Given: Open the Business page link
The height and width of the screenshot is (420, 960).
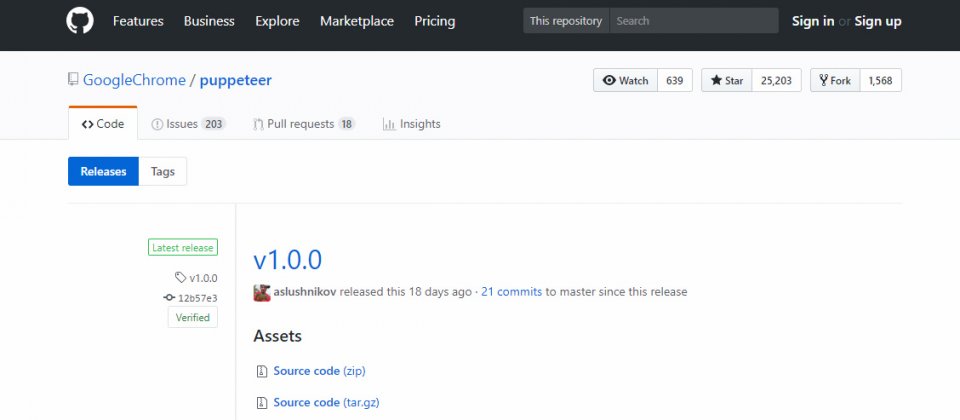Looking at the screenshot, I should point(209,21).
